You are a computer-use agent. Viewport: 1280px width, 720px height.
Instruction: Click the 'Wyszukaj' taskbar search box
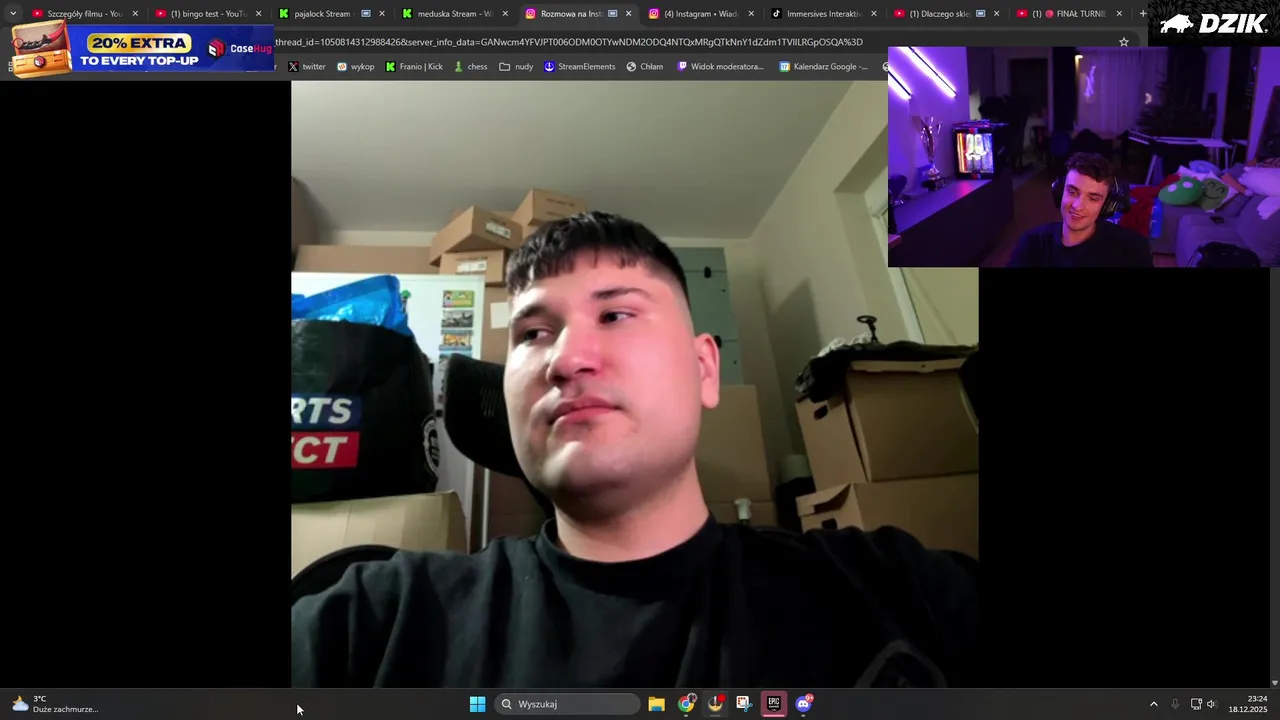point(569,704)
